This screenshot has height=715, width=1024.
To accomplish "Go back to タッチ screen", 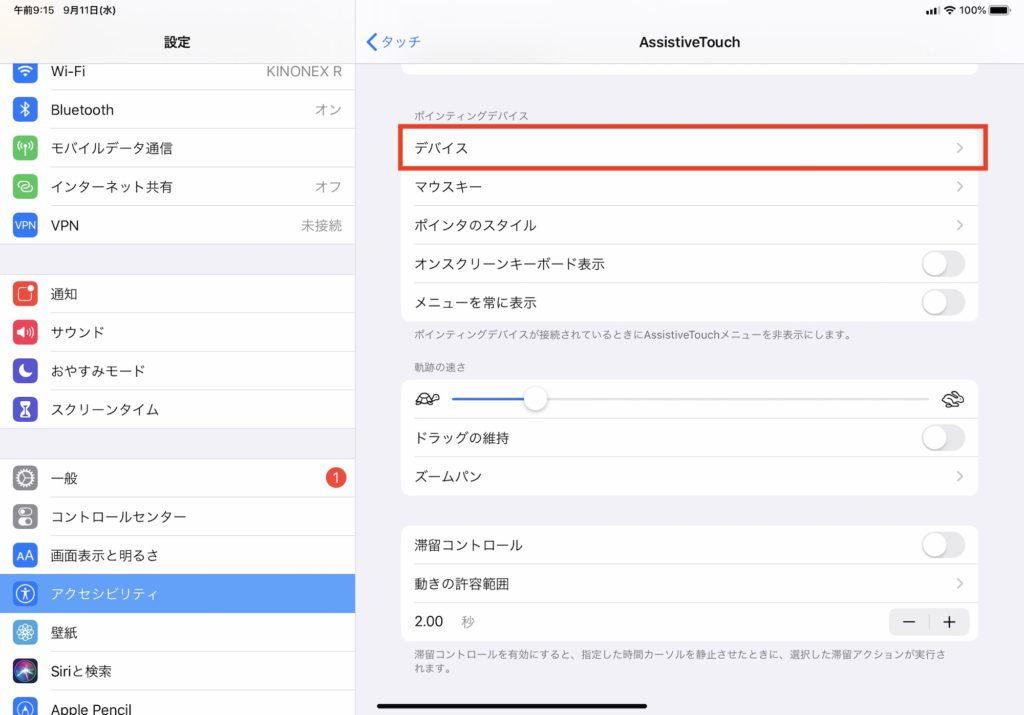I will [x=394, y=42].
